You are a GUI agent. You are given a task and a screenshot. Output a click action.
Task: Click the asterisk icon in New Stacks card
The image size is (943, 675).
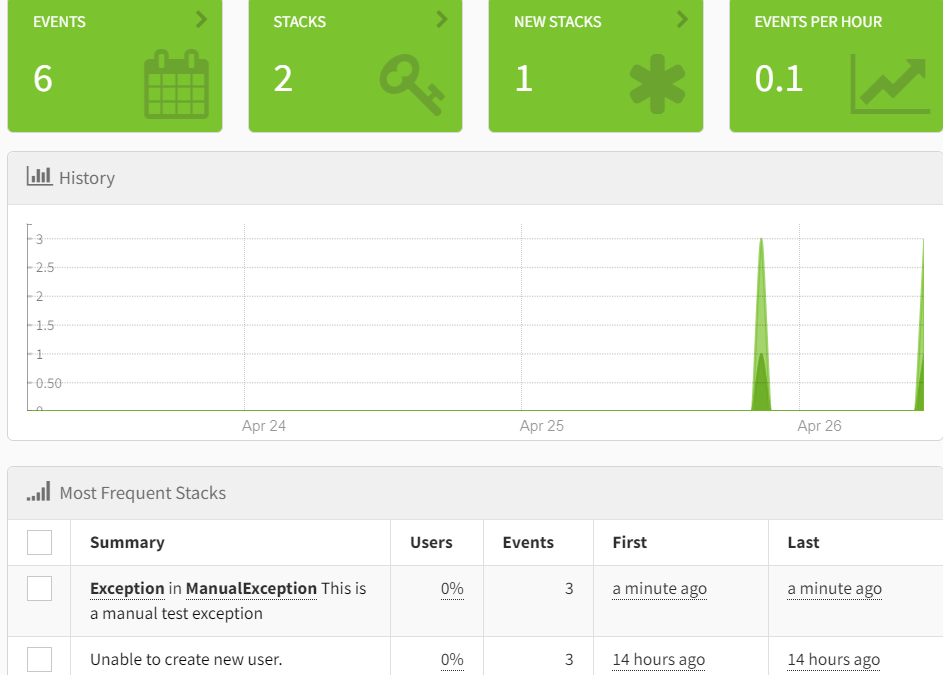(x=657, y=85)
